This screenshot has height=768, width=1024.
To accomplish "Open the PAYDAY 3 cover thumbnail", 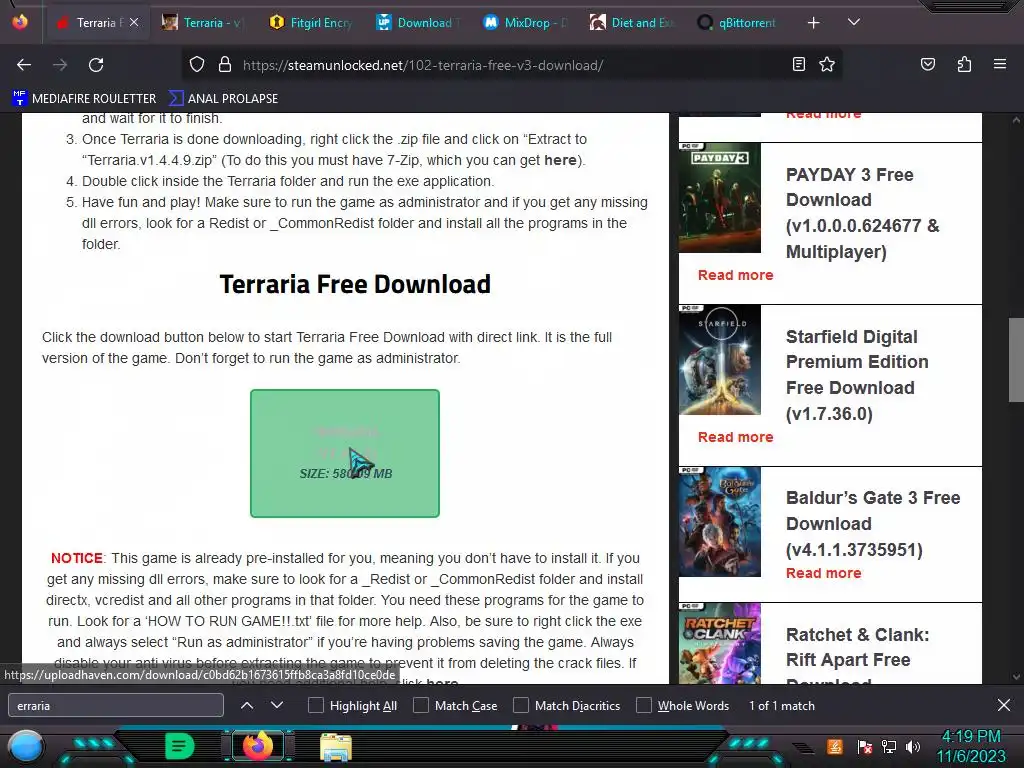I will pyautogui.click(x=720, y=198).
